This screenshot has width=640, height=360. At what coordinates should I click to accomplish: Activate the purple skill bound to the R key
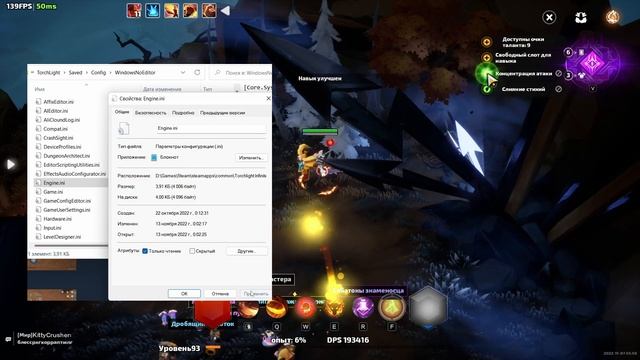362,308
